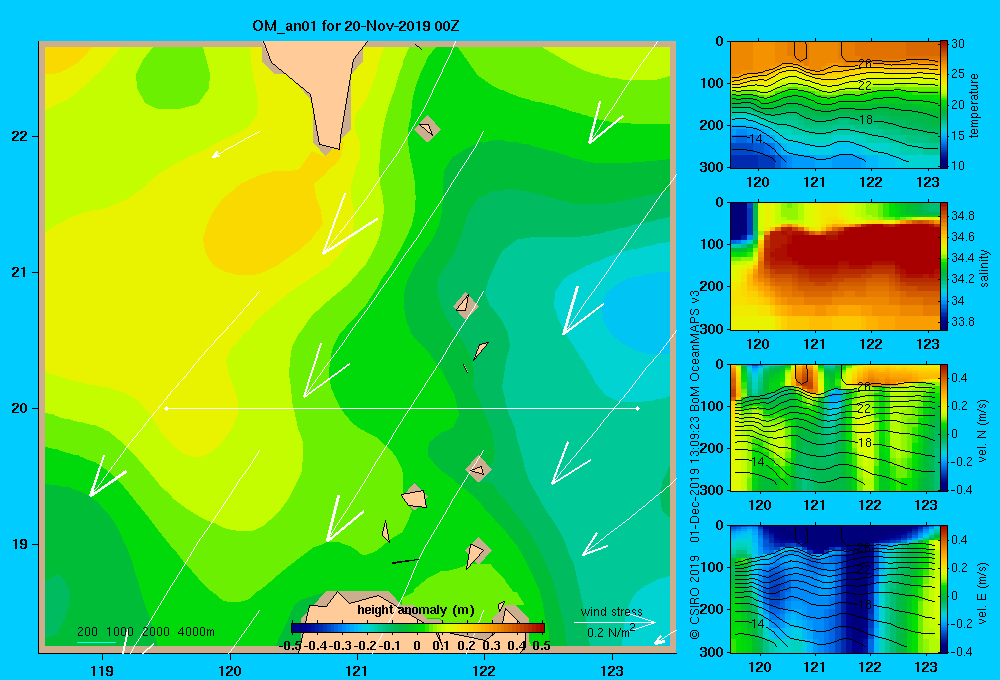The image size is (1000, 680).
Task: Click the 34.8 value on the salinity scale
Action: pyautogui.click(x=962, y=215)
